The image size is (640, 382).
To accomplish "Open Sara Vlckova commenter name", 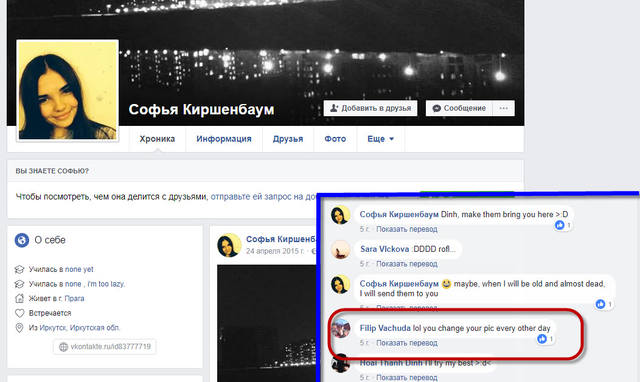I will pos(384,249).
